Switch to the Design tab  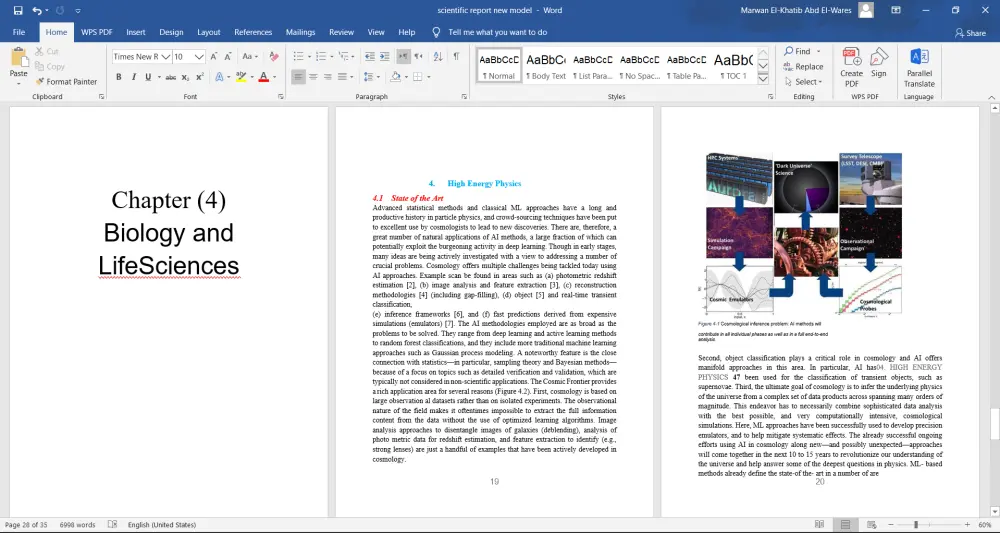171,32
